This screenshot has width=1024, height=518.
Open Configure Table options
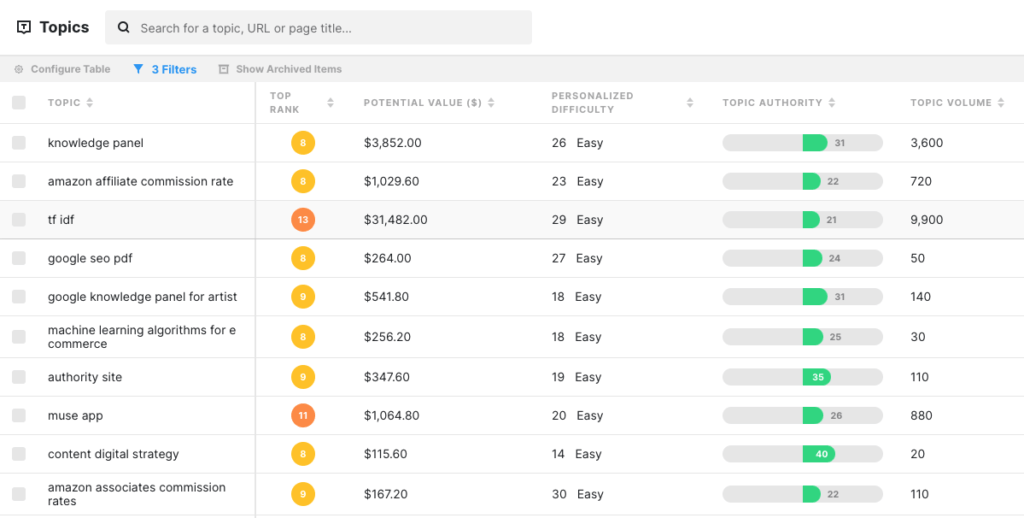tap(70, 70)
